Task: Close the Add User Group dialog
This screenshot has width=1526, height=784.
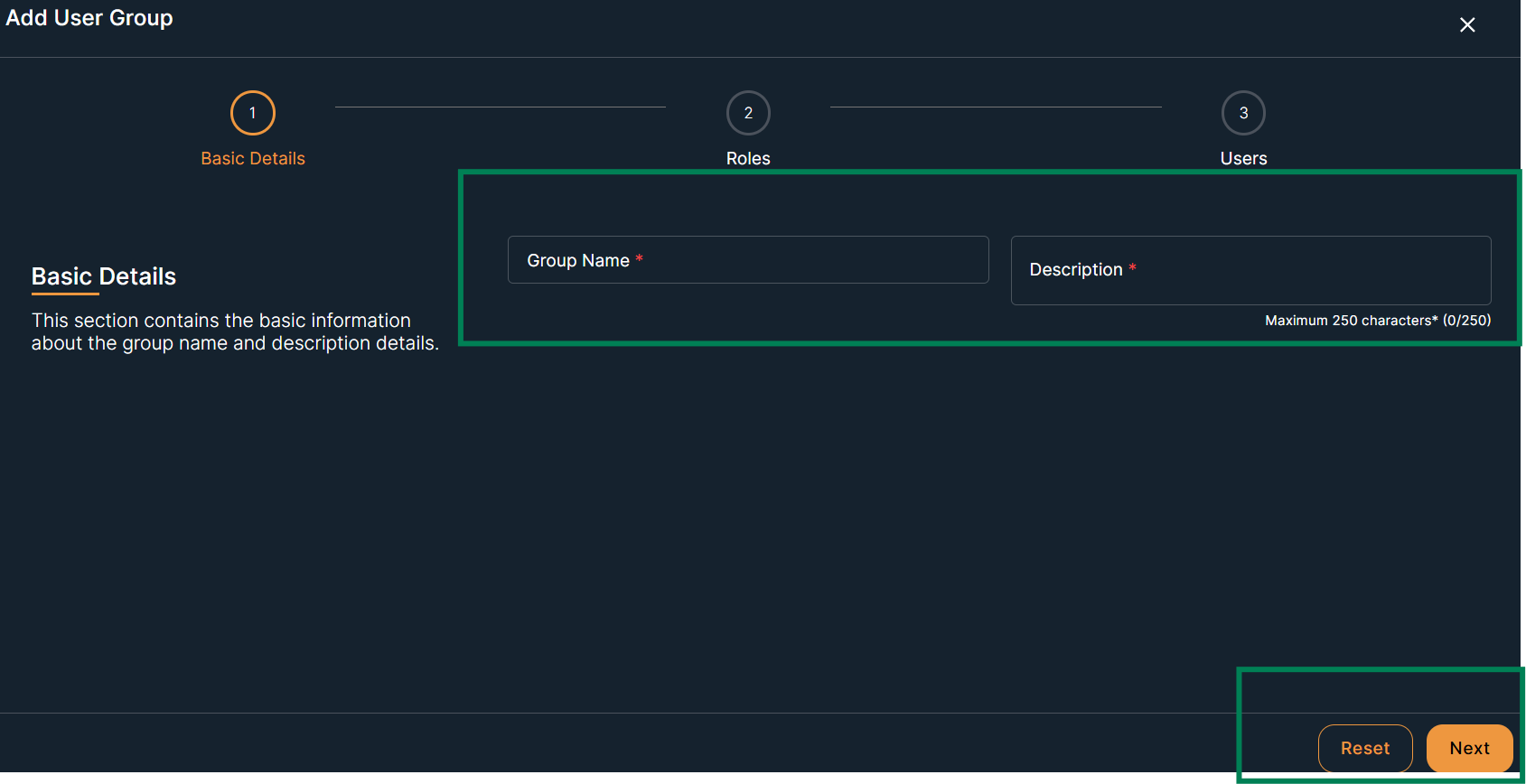Action: point(1467,25)
